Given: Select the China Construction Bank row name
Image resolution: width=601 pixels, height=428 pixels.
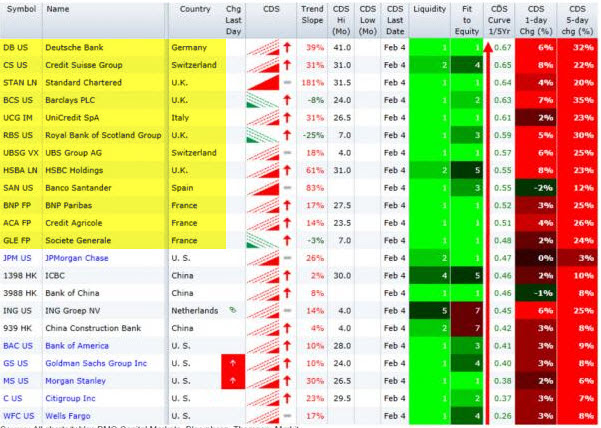Looking at the screenshot, I should pos(93,328).
